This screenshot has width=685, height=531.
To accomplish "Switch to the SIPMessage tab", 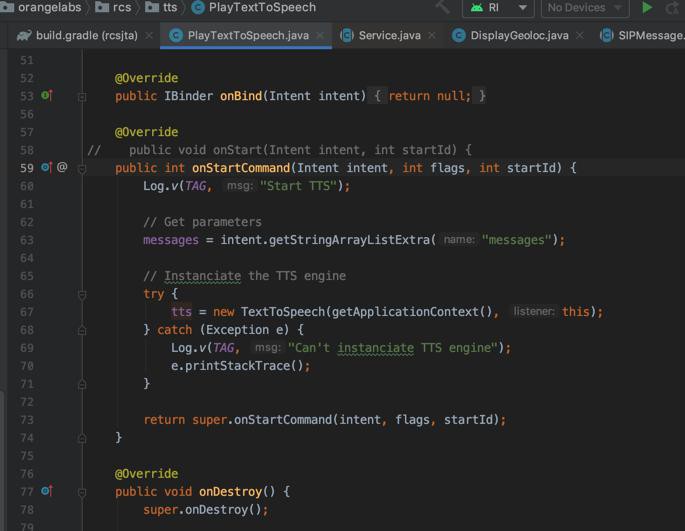I will 642,35.
